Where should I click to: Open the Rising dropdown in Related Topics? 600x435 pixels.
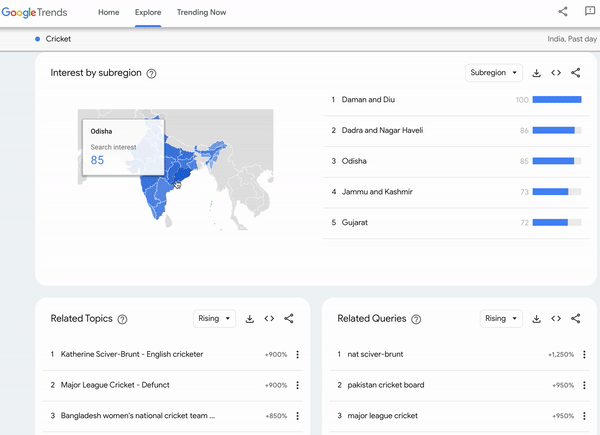[x=214, y=319]
